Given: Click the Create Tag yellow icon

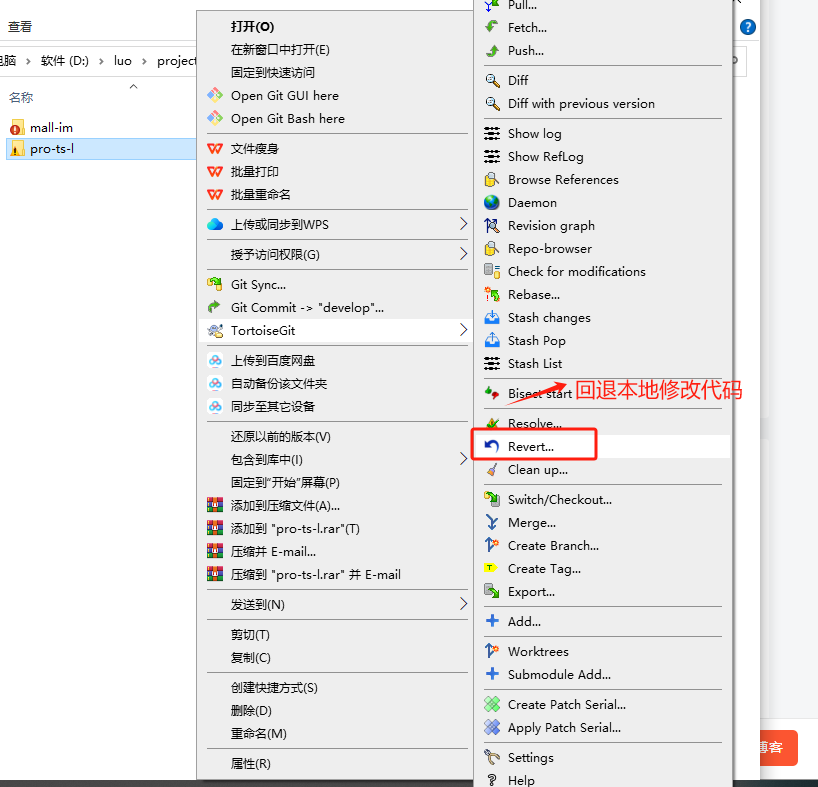Looking at the screenshot, I should tap(490, 568).
